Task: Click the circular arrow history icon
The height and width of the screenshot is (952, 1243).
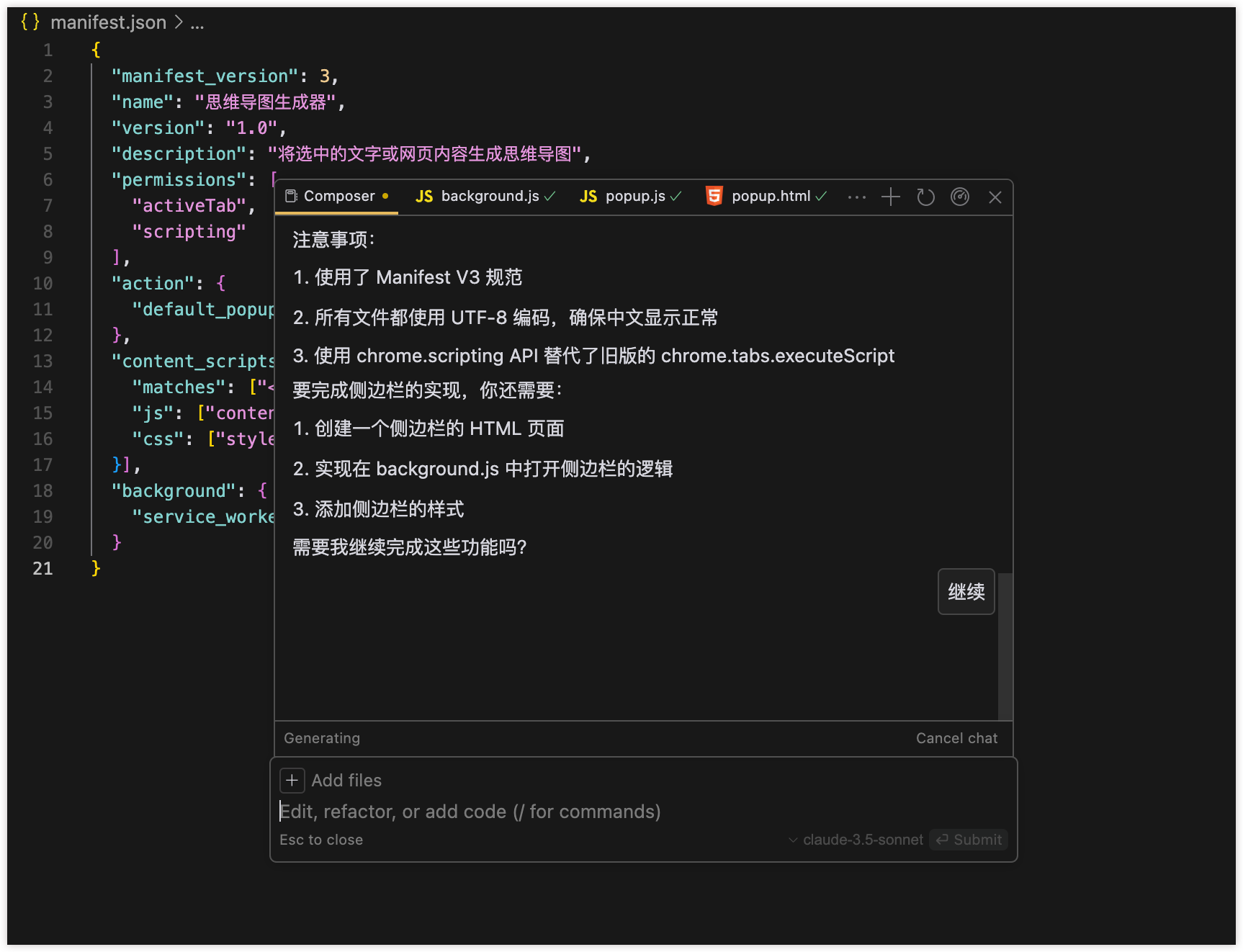Action: [925, 197]
